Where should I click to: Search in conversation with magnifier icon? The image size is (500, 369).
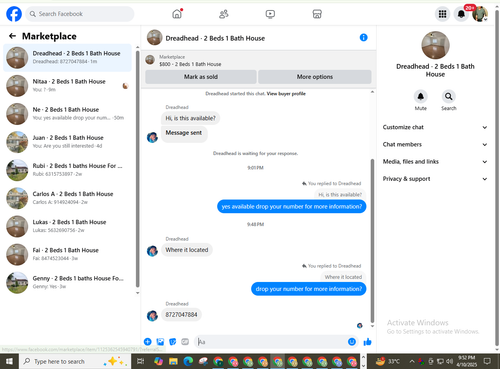(x=449, y=97)
